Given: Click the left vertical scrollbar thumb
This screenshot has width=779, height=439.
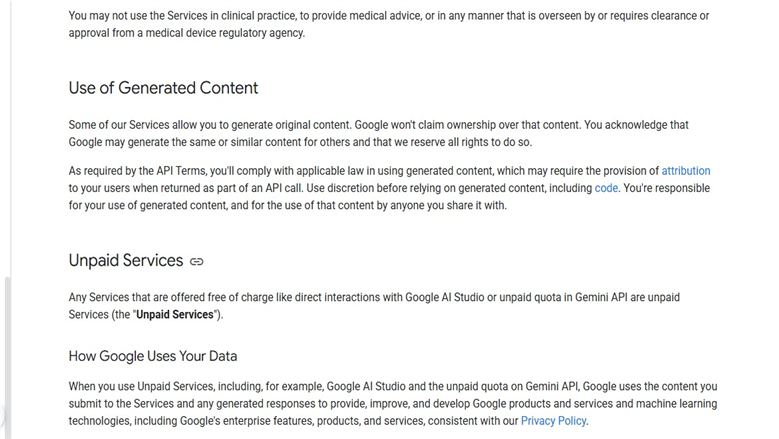Looking at the screenshot, I should point(7,358).
